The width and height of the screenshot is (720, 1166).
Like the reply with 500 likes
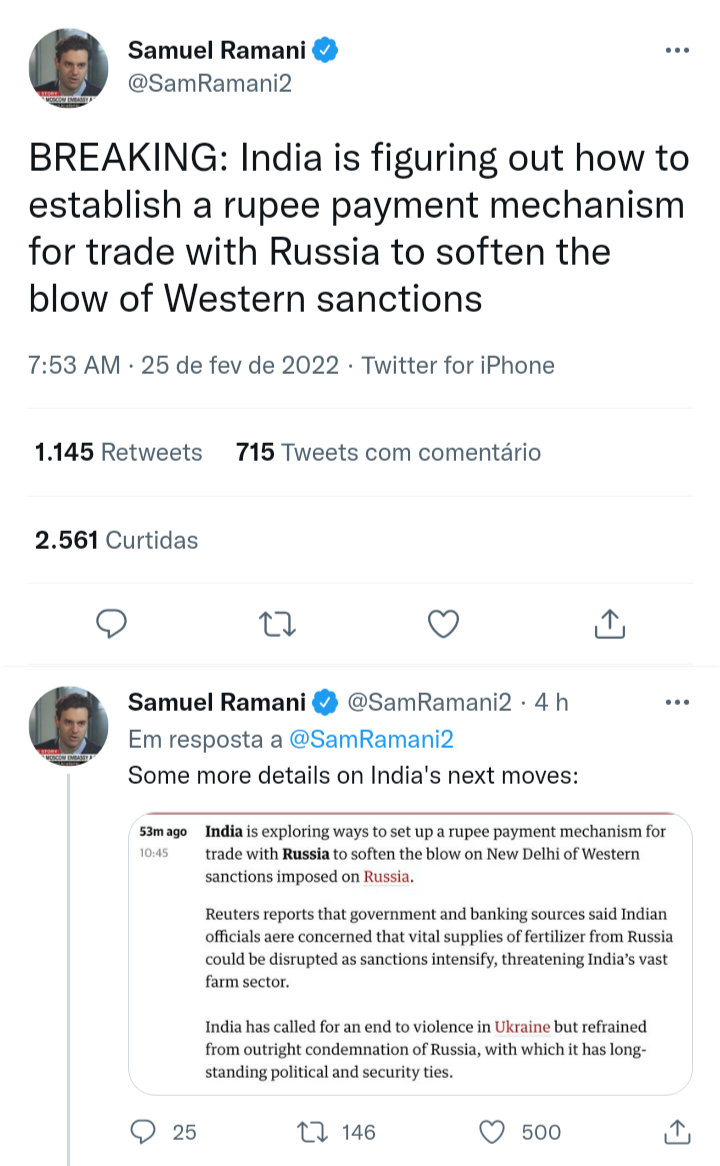[x=491, y=1131]
